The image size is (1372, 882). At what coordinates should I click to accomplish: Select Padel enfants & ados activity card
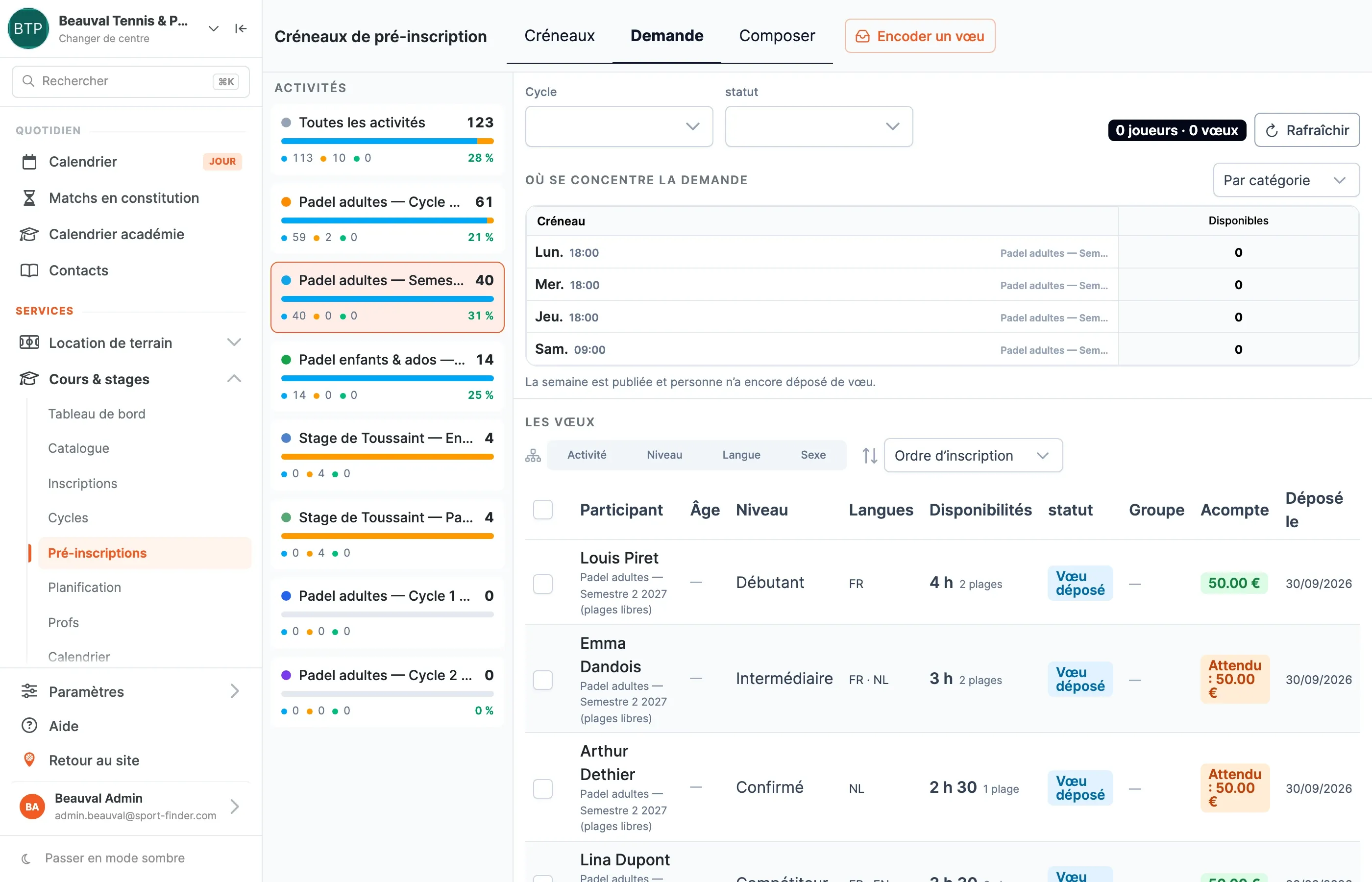click(x=387, y=377)
